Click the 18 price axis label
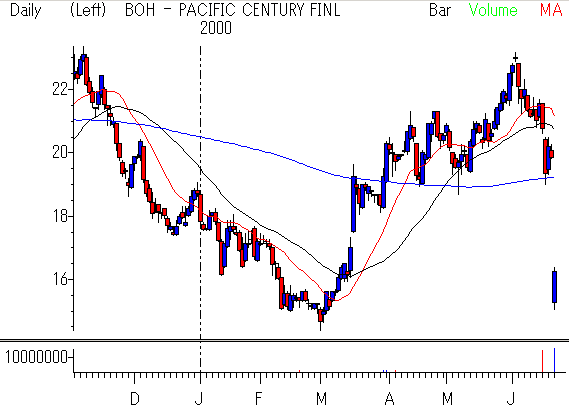 pos(60,216)
